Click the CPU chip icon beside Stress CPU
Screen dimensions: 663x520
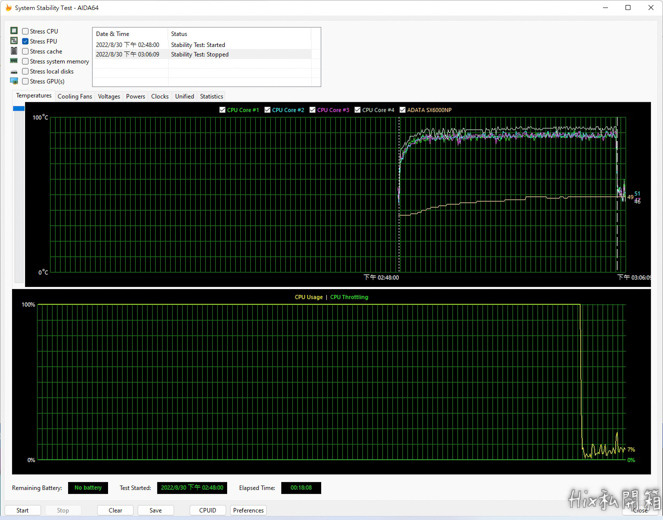coord(14,31)
